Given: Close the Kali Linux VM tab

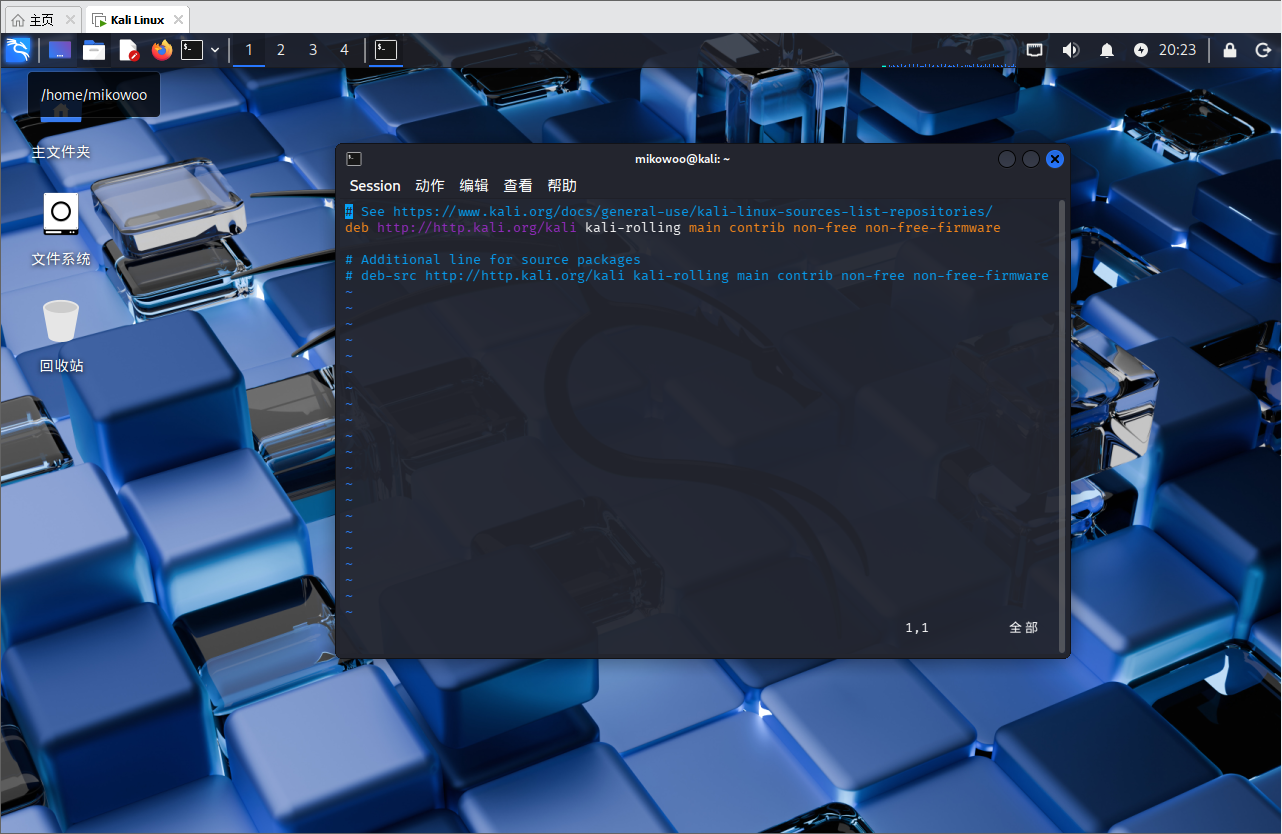Looking at the screenshot, I should point(178,20).
